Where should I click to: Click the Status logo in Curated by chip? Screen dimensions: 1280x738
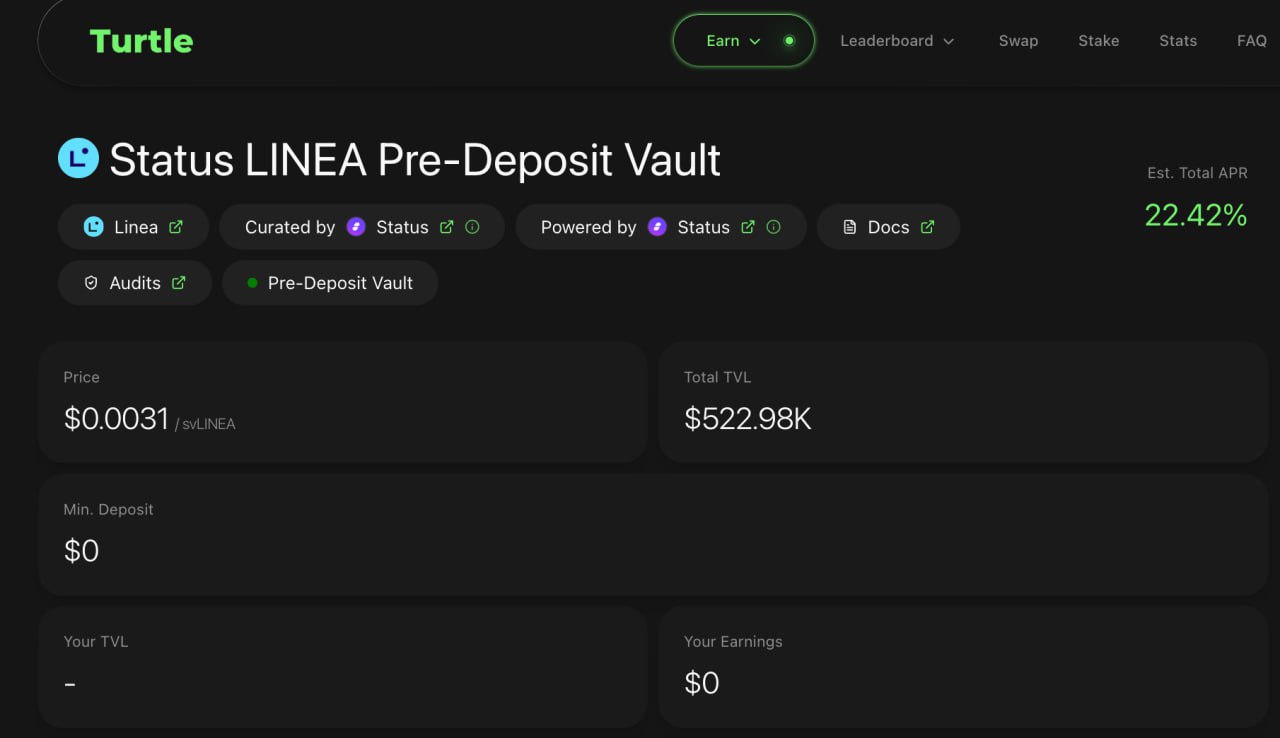[x=356, y=227]
